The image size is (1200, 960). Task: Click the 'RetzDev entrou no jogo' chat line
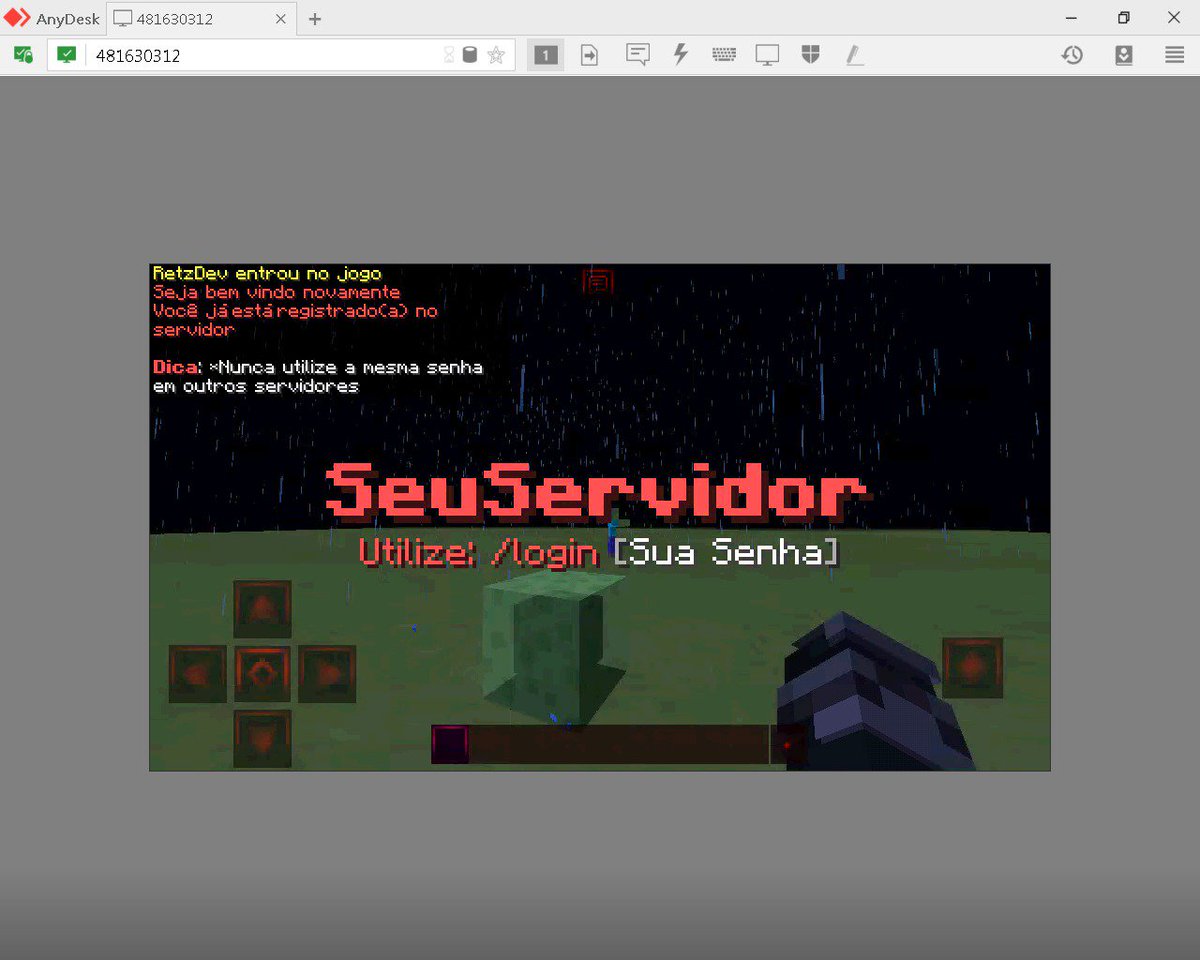pos(267,273)
